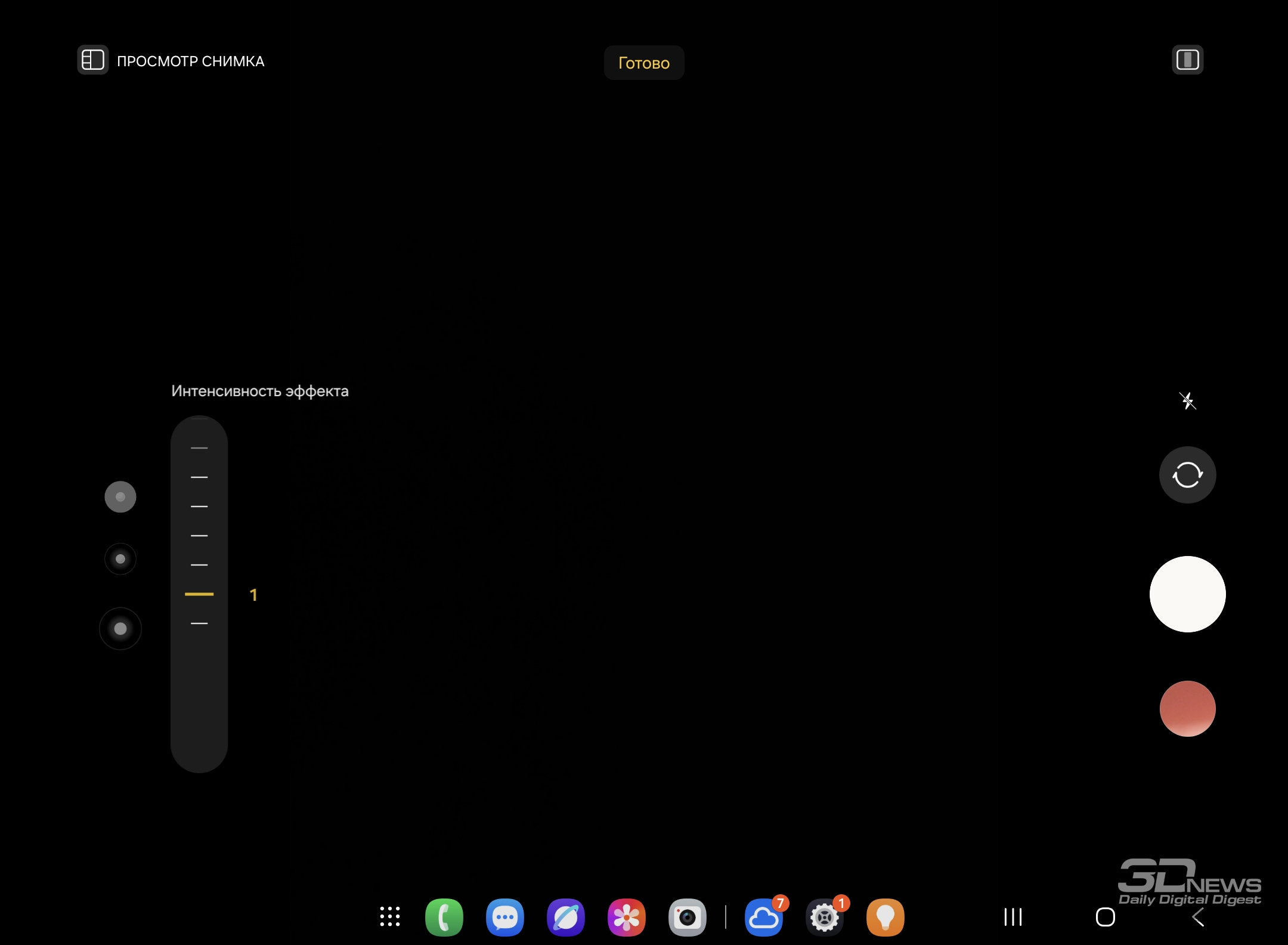Tap the recent apps navigation button
Image resolution: width=1288 pixels, height=945 pixels.
click(x=1013, y=917)
